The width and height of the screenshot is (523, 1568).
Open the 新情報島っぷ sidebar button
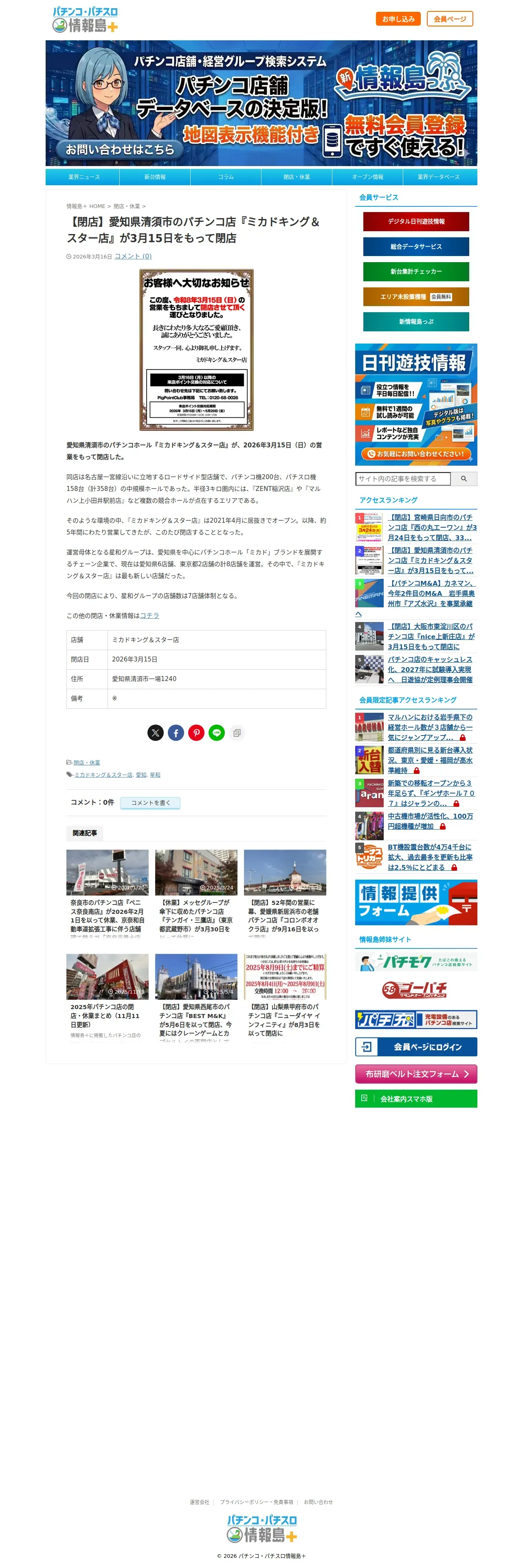click(x=416, y=322)
